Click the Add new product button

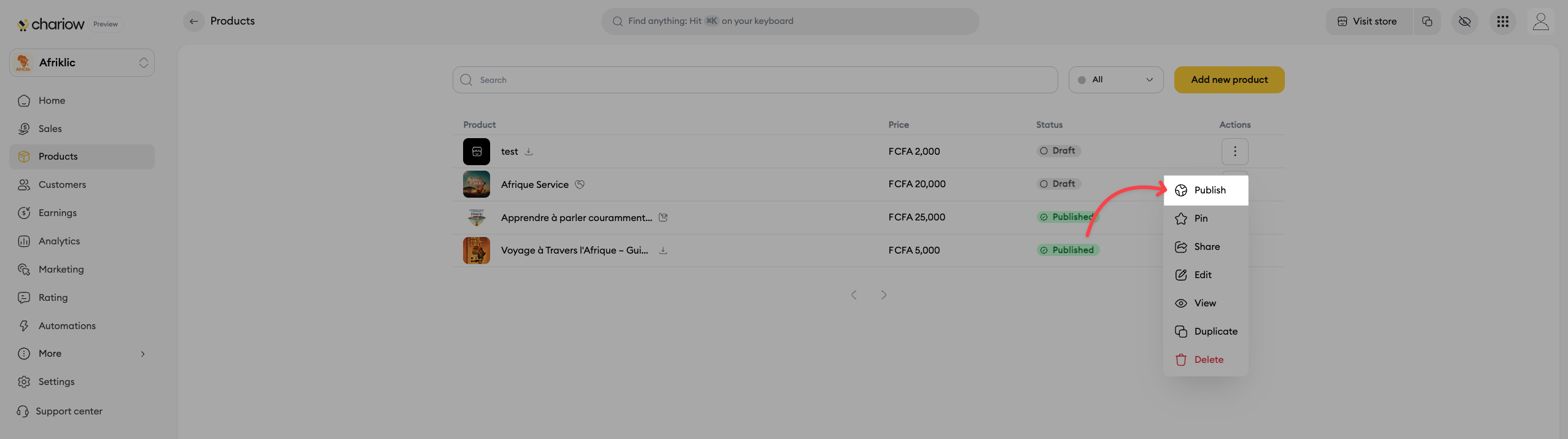pyautogui.click(x=1229, y=80)
